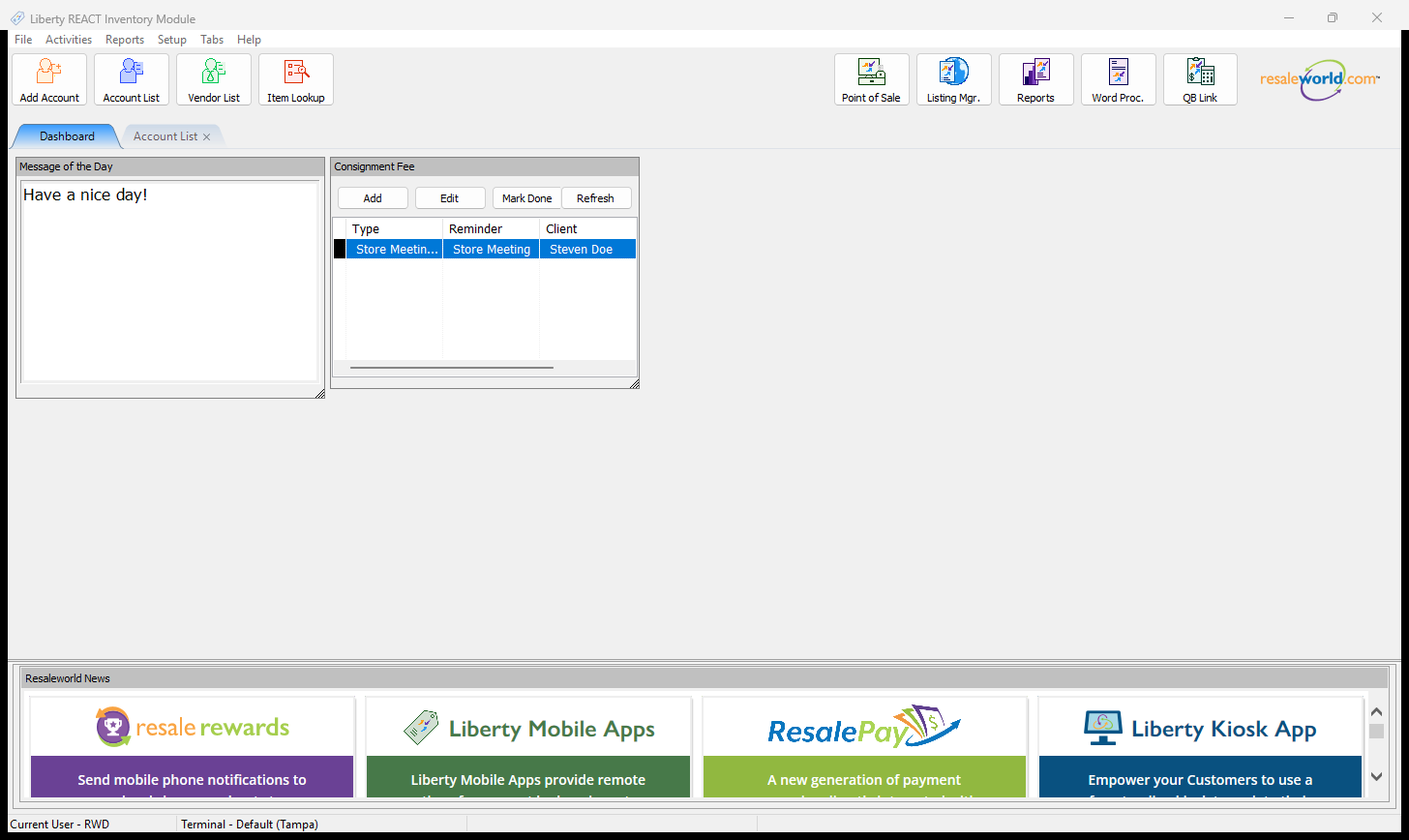
Task: Open the Account List toolbar button
Action: click(x=132, y=79)
